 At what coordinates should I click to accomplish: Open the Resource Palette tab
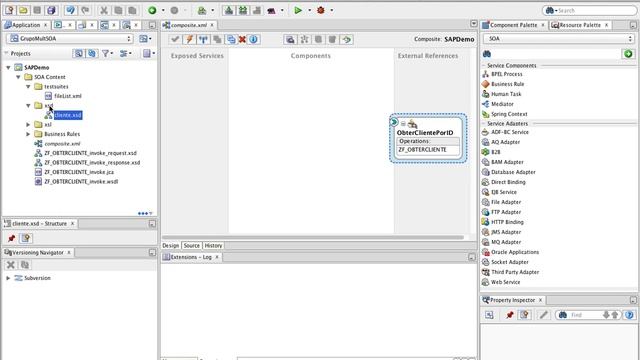[x=580, y=25]
